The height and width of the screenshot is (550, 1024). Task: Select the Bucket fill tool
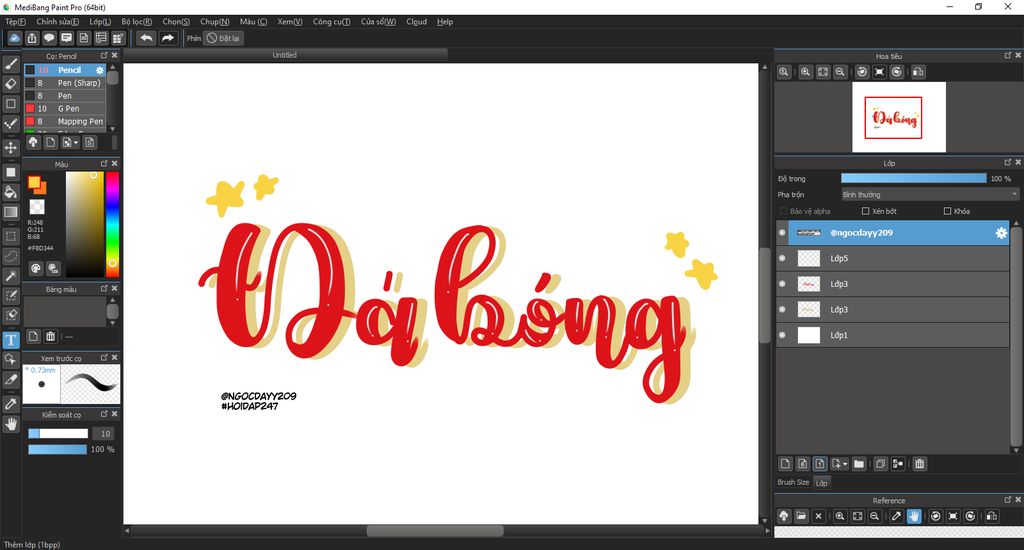[11, 192]
